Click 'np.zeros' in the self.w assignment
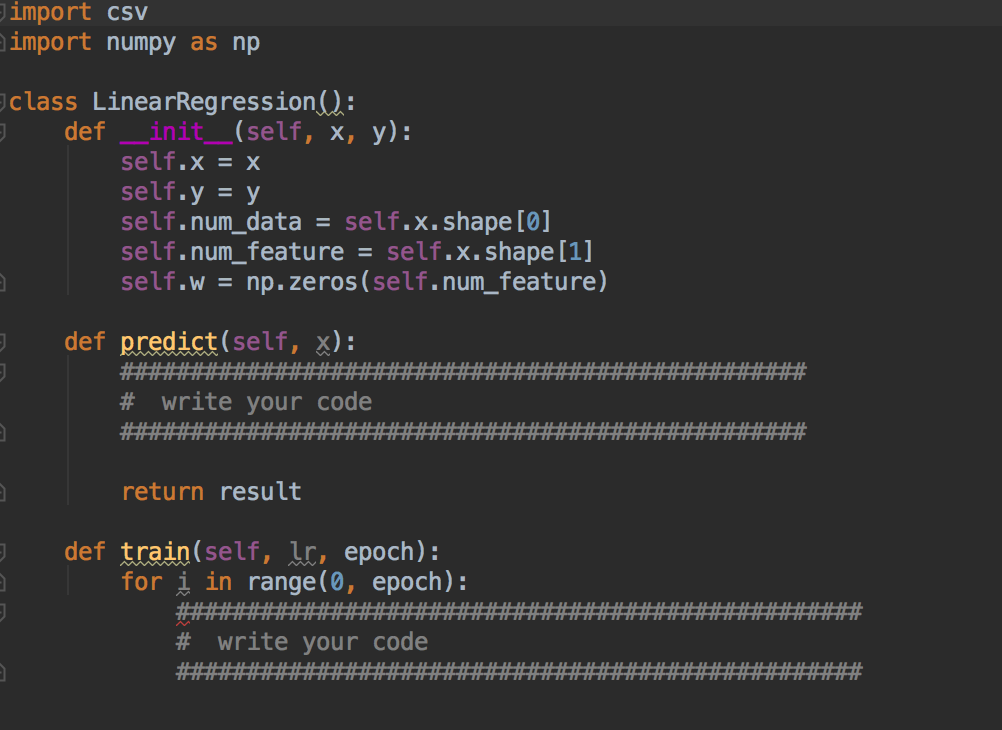Viewport: 1002px width, 730px height. click(302, 283)
